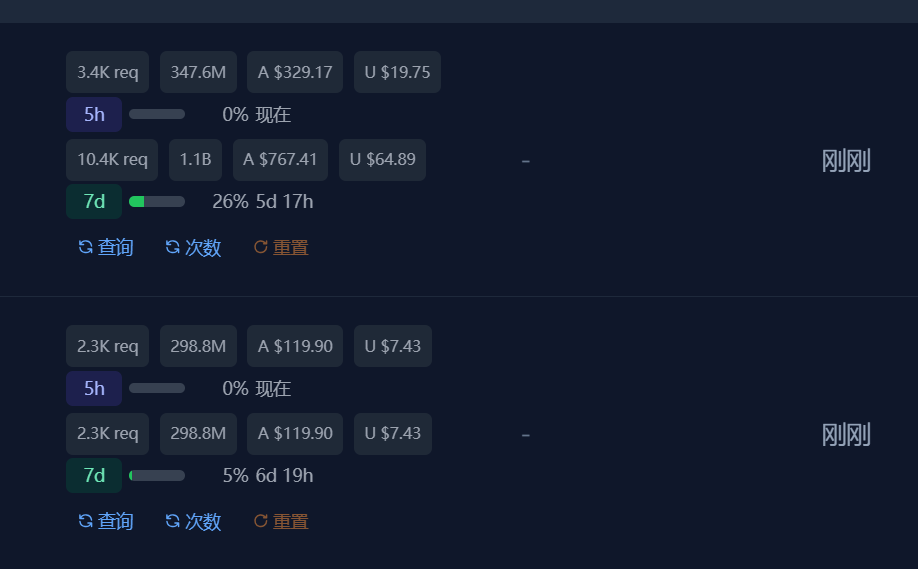Click the A $767.41 cost chip
The image size is (918, 569).
[x=280, y=159]
